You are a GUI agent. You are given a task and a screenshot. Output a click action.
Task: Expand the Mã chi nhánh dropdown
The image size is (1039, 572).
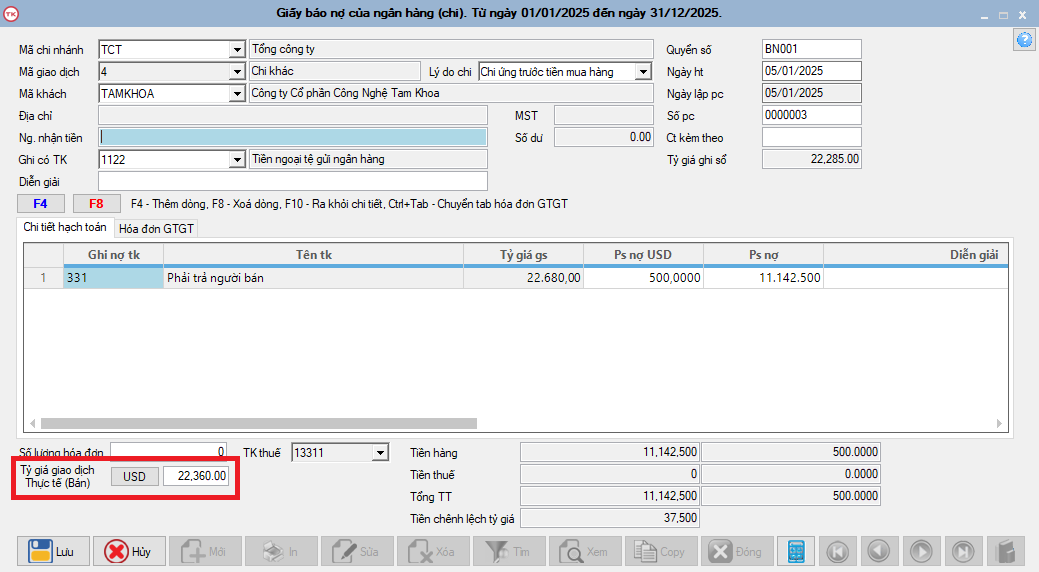[x=237, y=50]
